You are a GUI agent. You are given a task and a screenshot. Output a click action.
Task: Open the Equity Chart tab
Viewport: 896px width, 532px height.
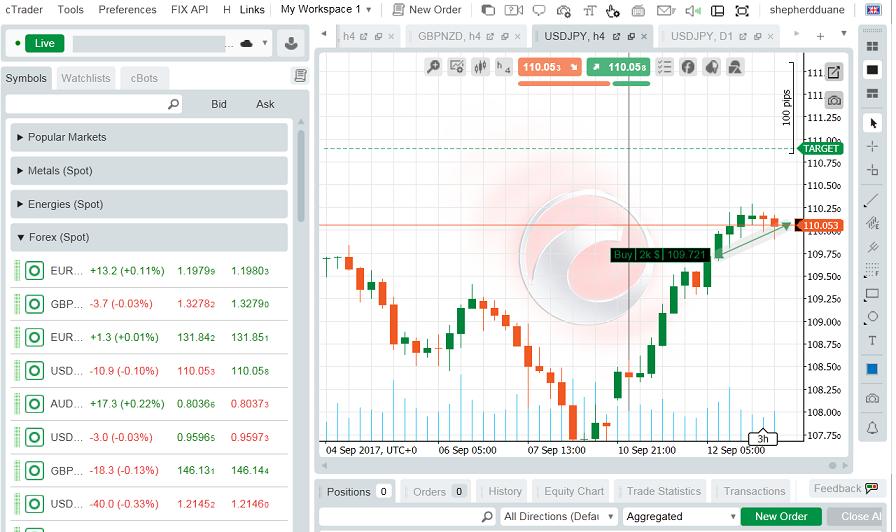573,491
